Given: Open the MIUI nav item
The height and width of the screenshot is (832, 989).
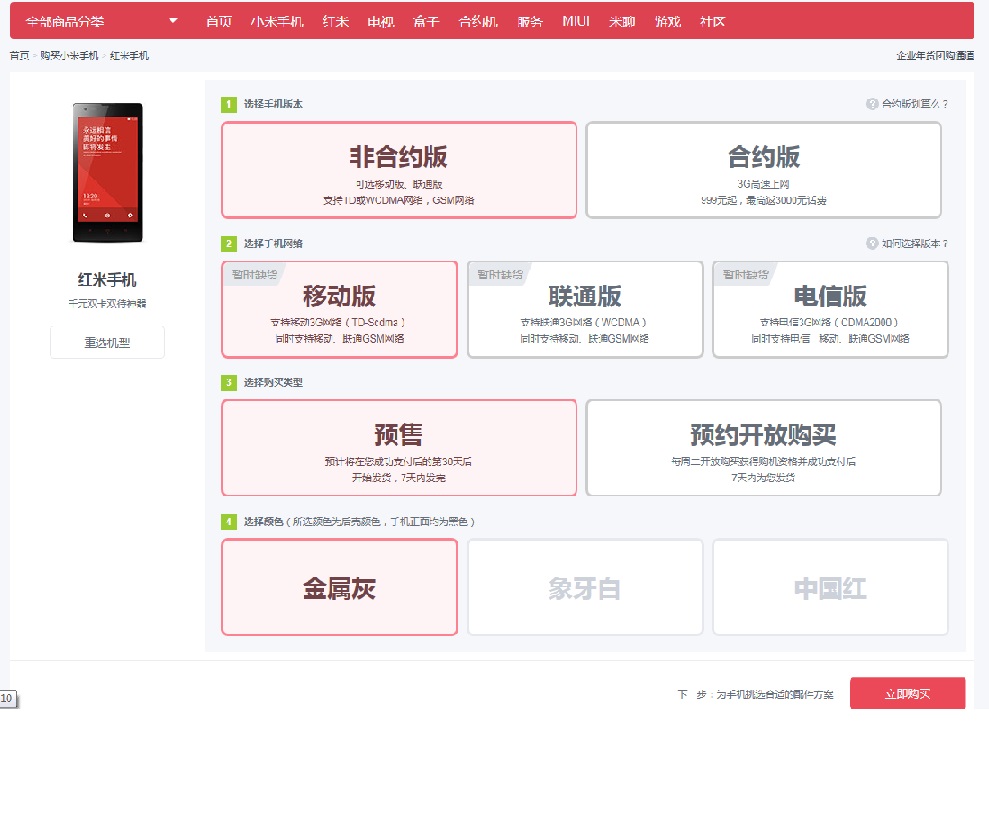Looking at the screenshot, I should pyautogui.click(x=576, y=21).
